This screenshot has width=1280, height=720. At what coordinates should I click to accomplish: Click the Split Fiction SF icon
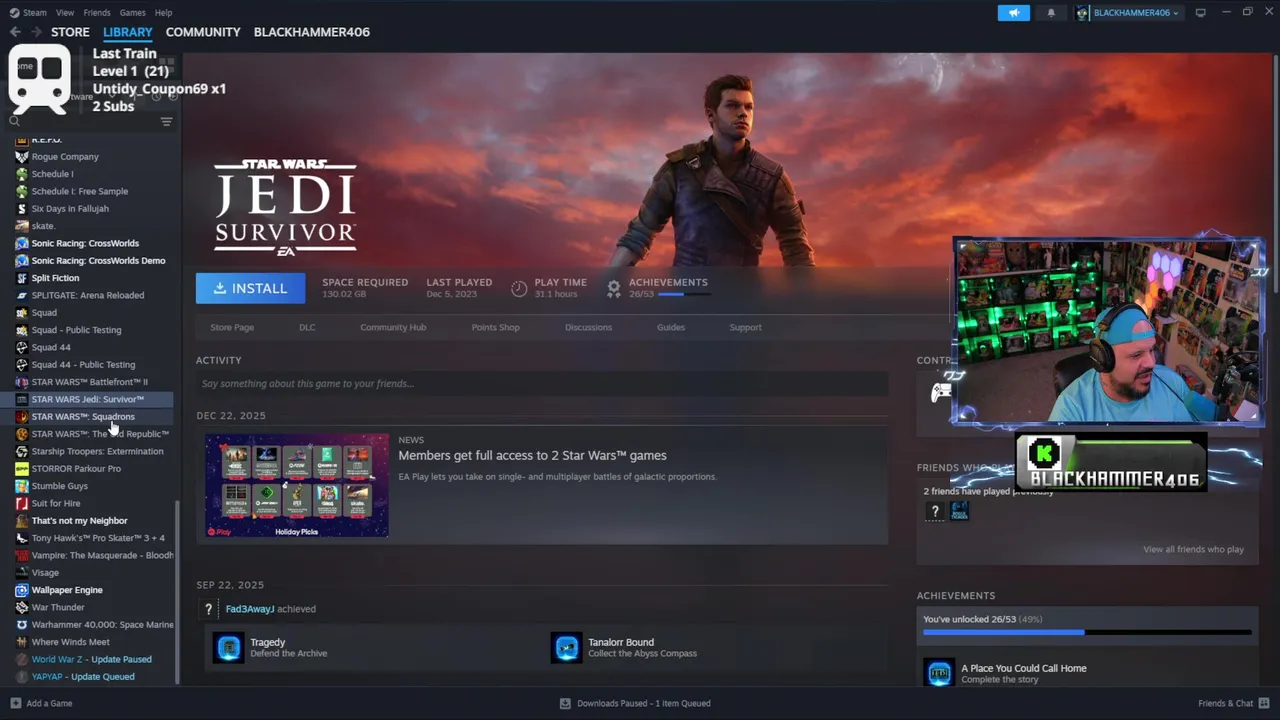[x=22, y=278]
